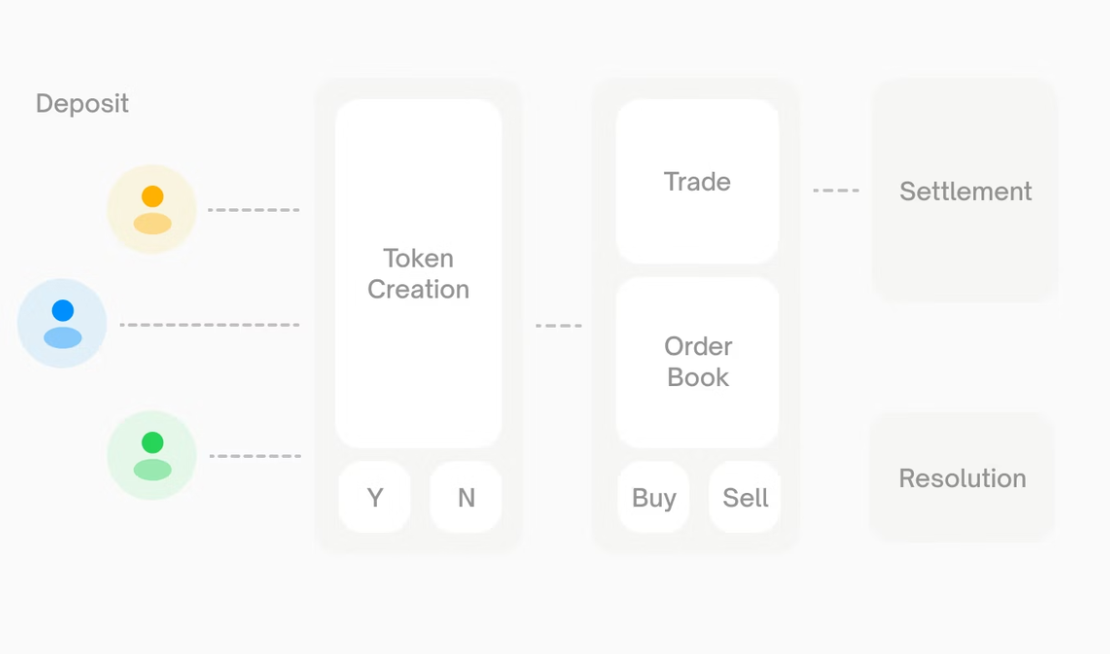Click dashed line beside the green user
Viewport: 1110px width, 654px height.
coord(254,456)
